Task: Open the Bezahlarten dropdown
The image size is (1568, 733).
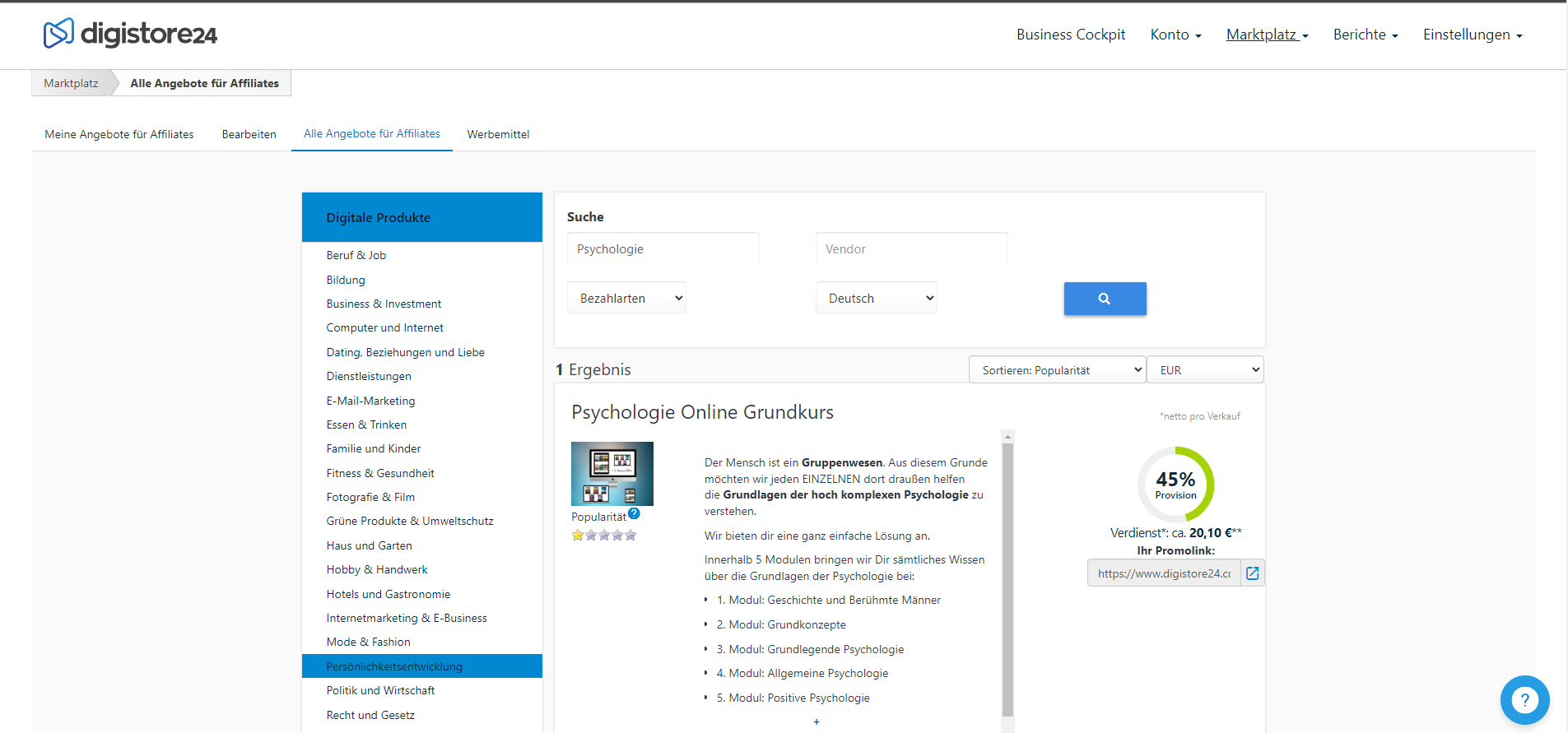Action: click(626, 298)
